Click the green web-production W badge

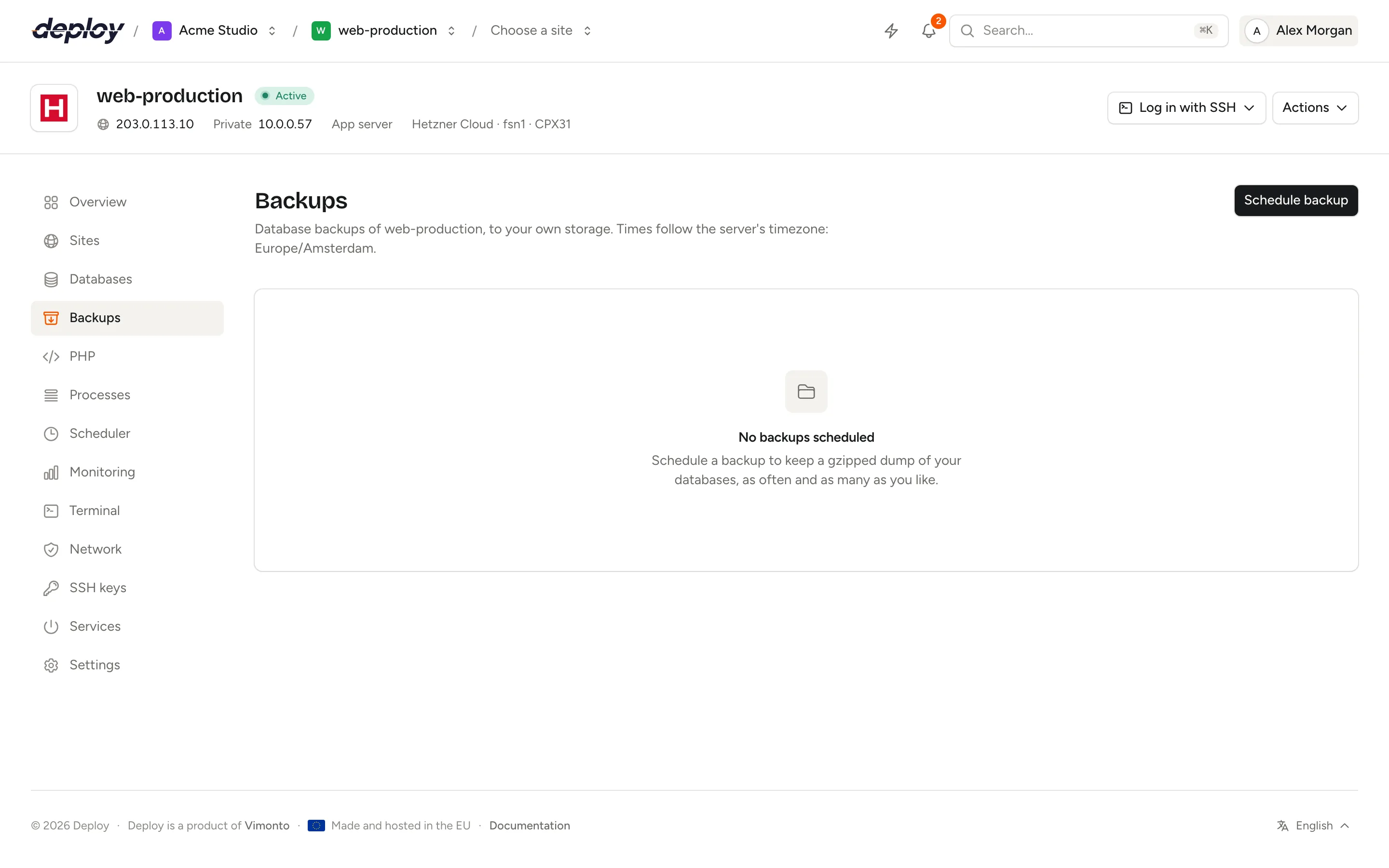[x=321, y=30]
